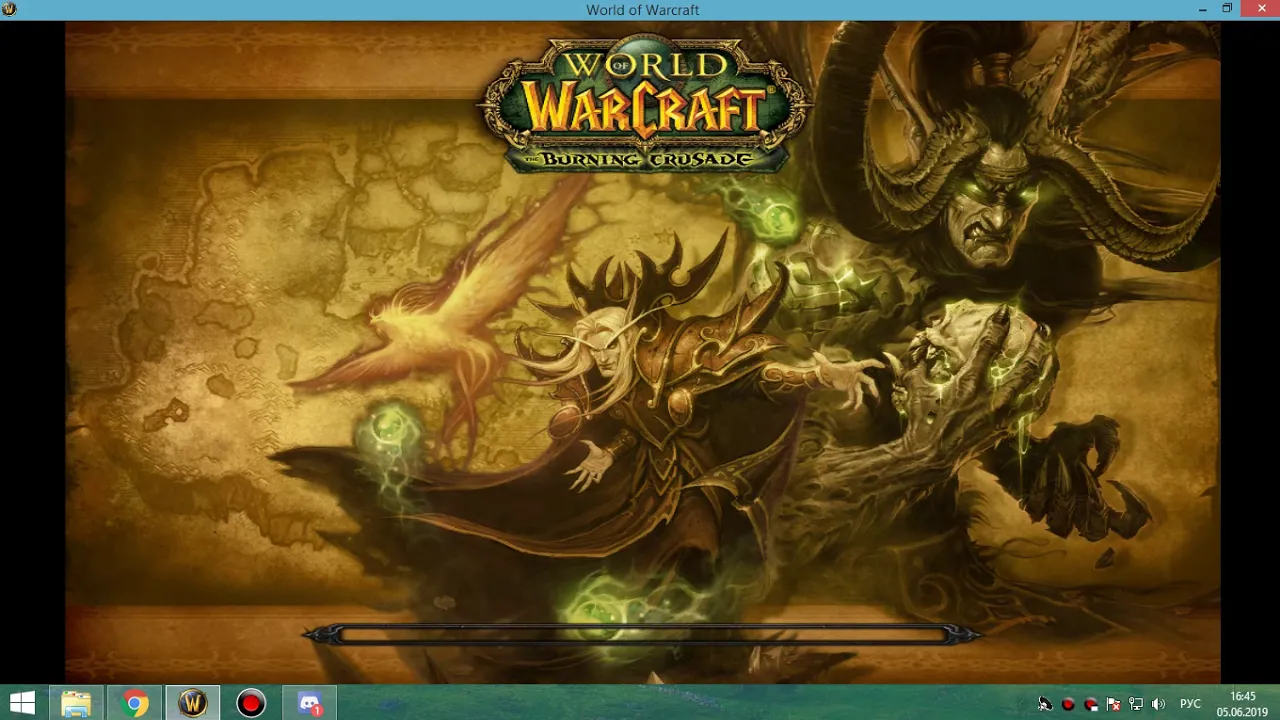Viewport: 1280px width, 720px height.
Task: Click the Burning Crusade logo on loading screen
Action: pos(645,103)
